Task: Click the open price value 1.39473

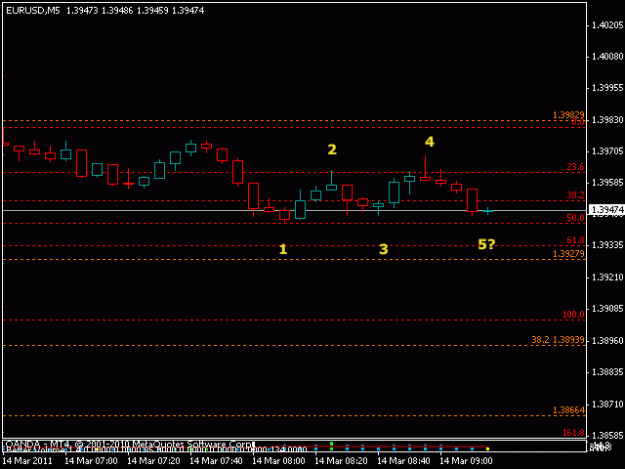Action: (x=82, y=11)
